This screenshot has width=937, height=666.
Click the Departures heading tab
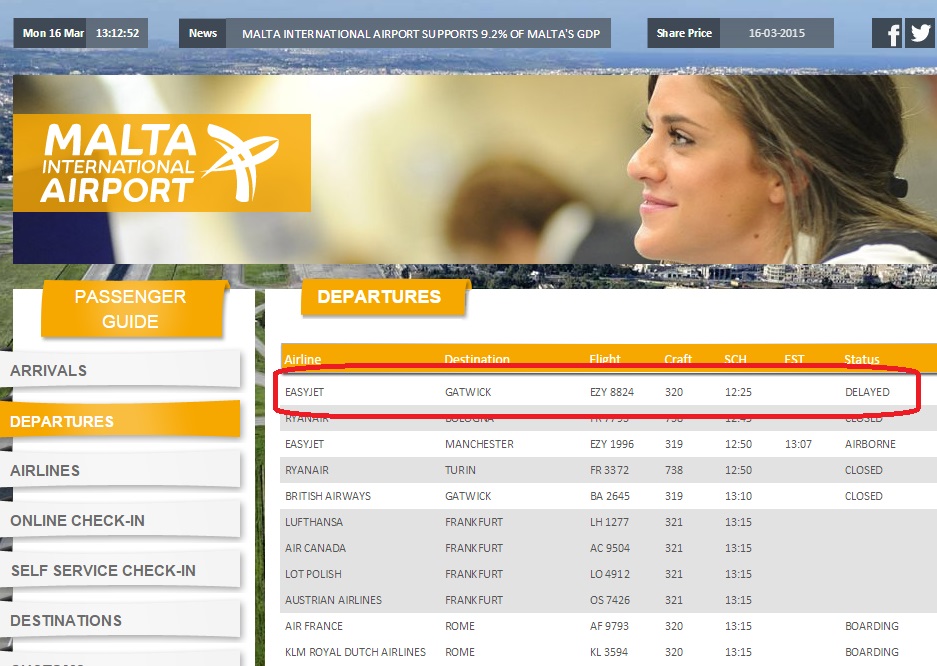(x=384, y=297)
